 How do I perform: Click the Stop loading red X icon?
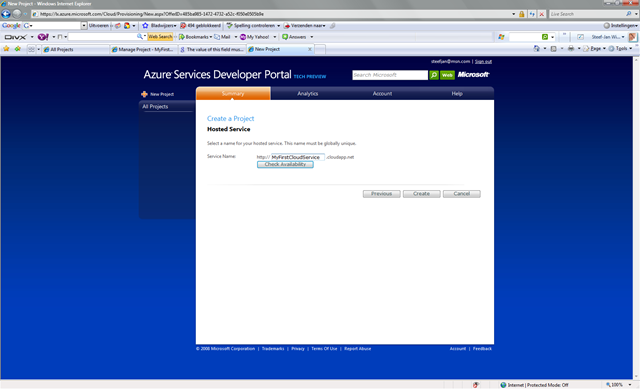tap(542, 14)
